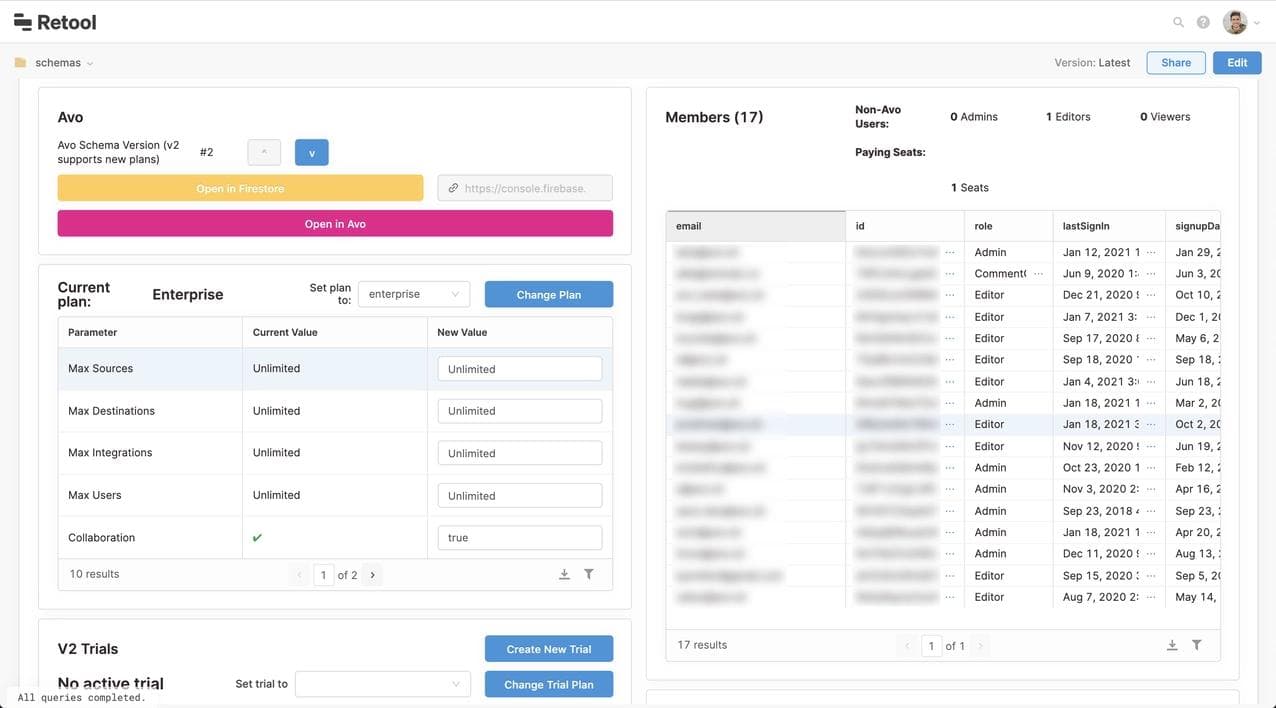
Task: Click the pink Open in Avo button
Action: tap(335, 224)
